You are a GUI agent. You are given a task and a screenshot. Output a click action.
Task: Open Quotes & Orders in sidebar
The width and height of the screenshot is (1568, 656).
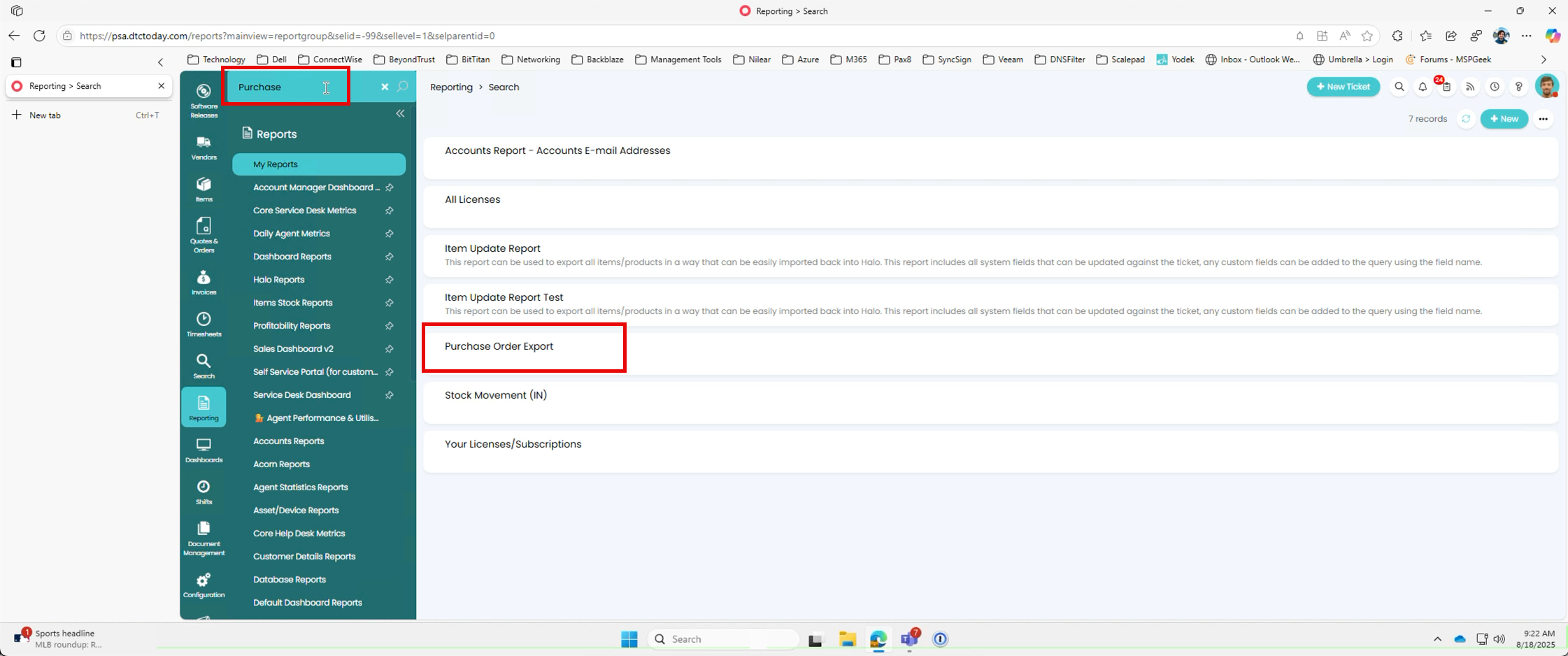(x=204, y=235)
